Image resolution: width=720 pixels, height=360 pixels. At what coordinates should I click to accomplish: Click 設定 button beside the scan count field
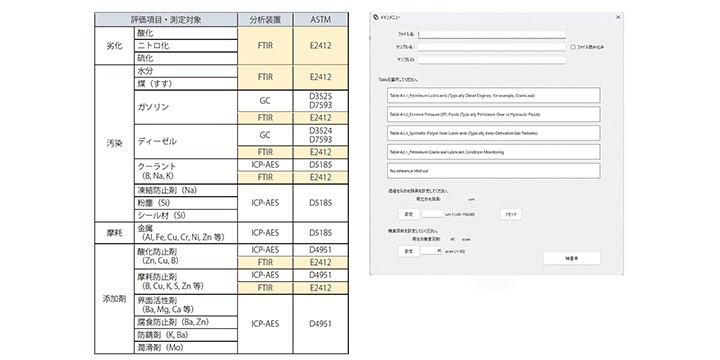click(x=409, y=251)
